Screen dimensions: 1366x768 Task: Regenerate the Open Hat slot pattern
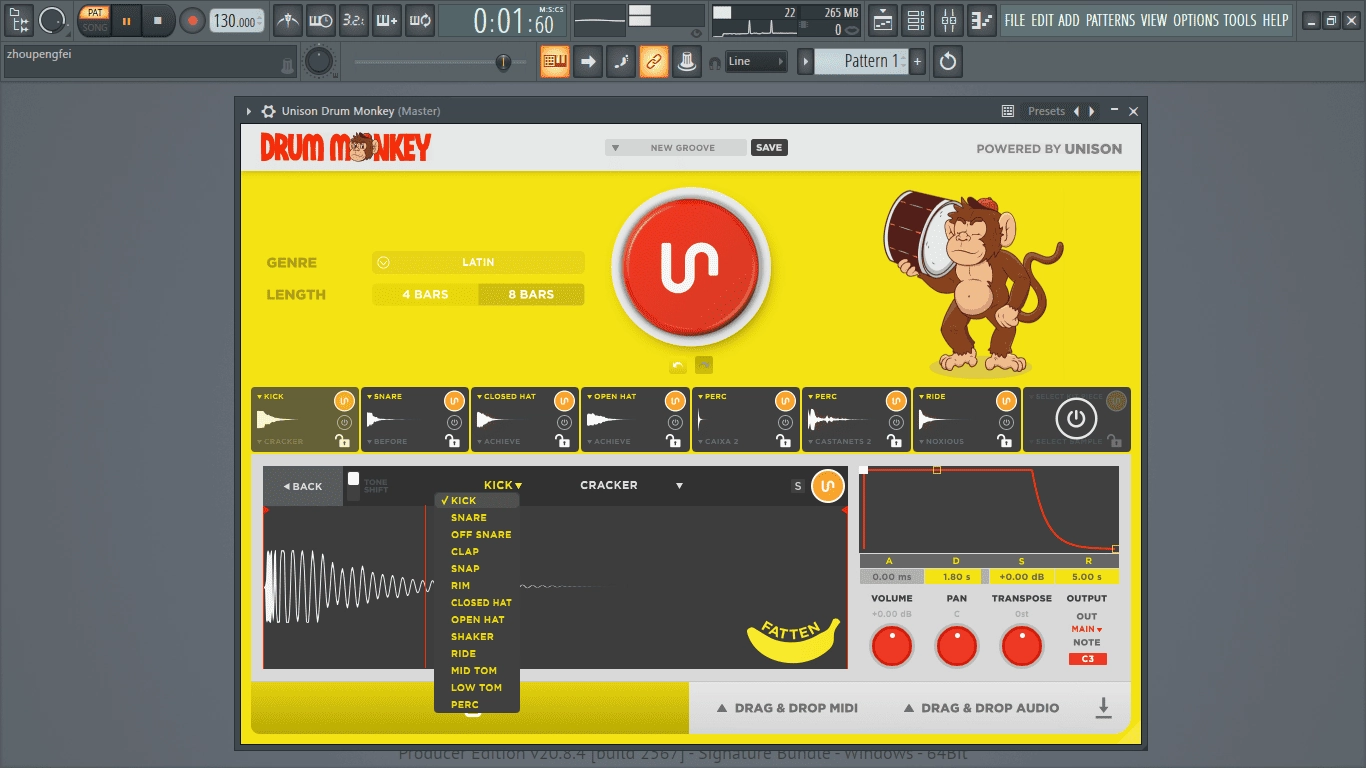point(674,401)
